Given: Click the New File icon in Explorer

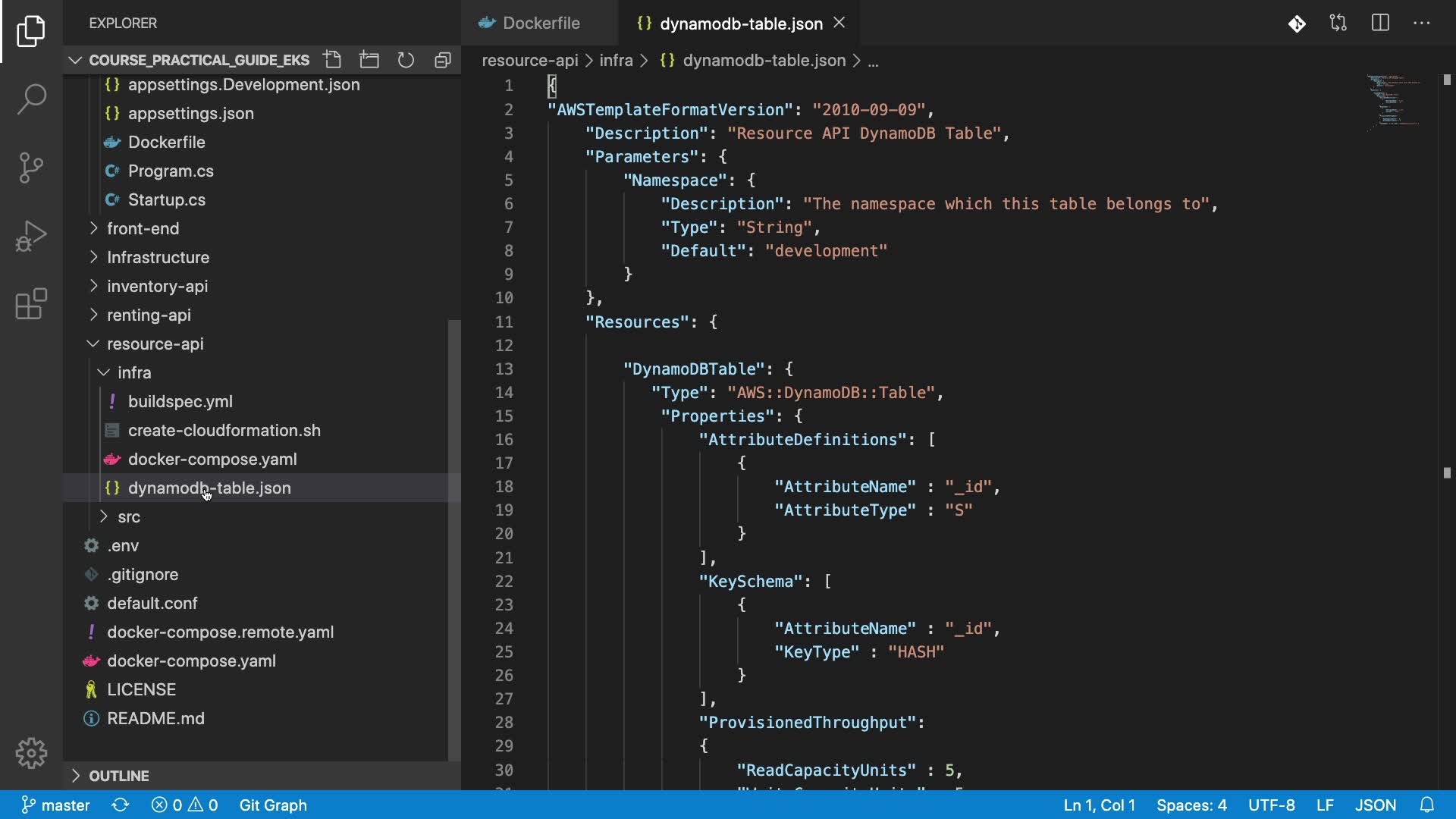Looking at the screenshot, I should coord(332,60).
